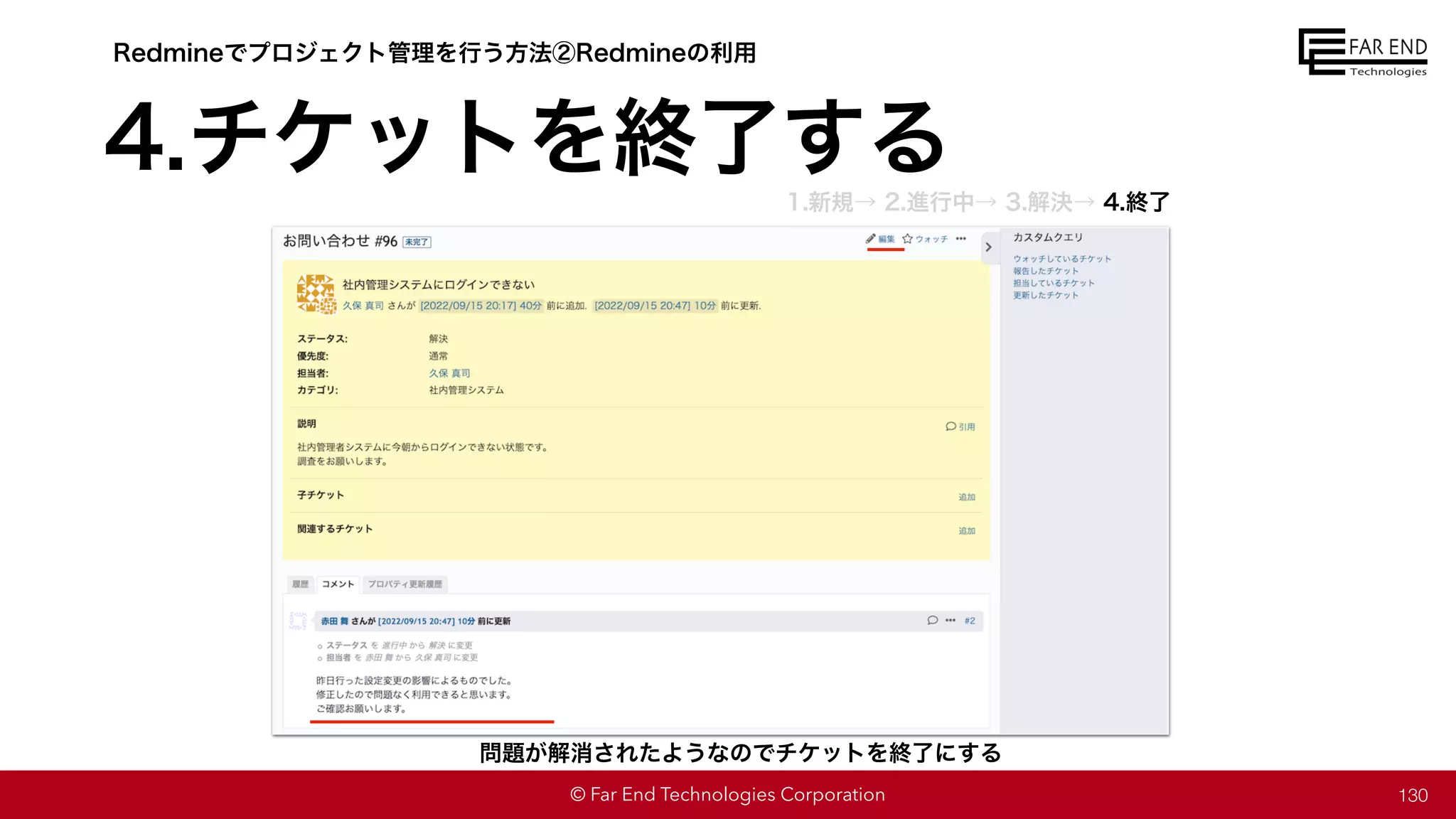Viewport: 1456px width, 819px height.
Task: Open the three-dot menu on comment #2
Action: (x=951, y=621)
